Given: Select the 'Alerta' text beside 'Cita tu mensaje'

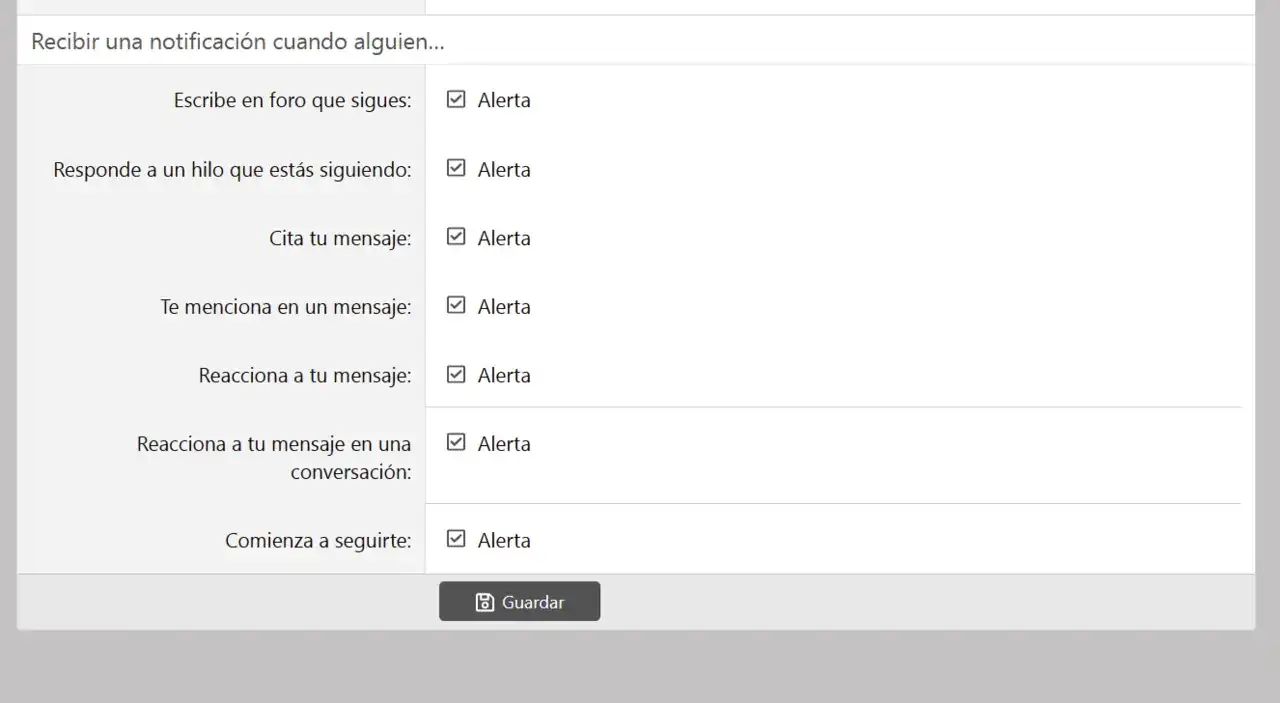Looking at the screenshot, I should coord(504,238).
